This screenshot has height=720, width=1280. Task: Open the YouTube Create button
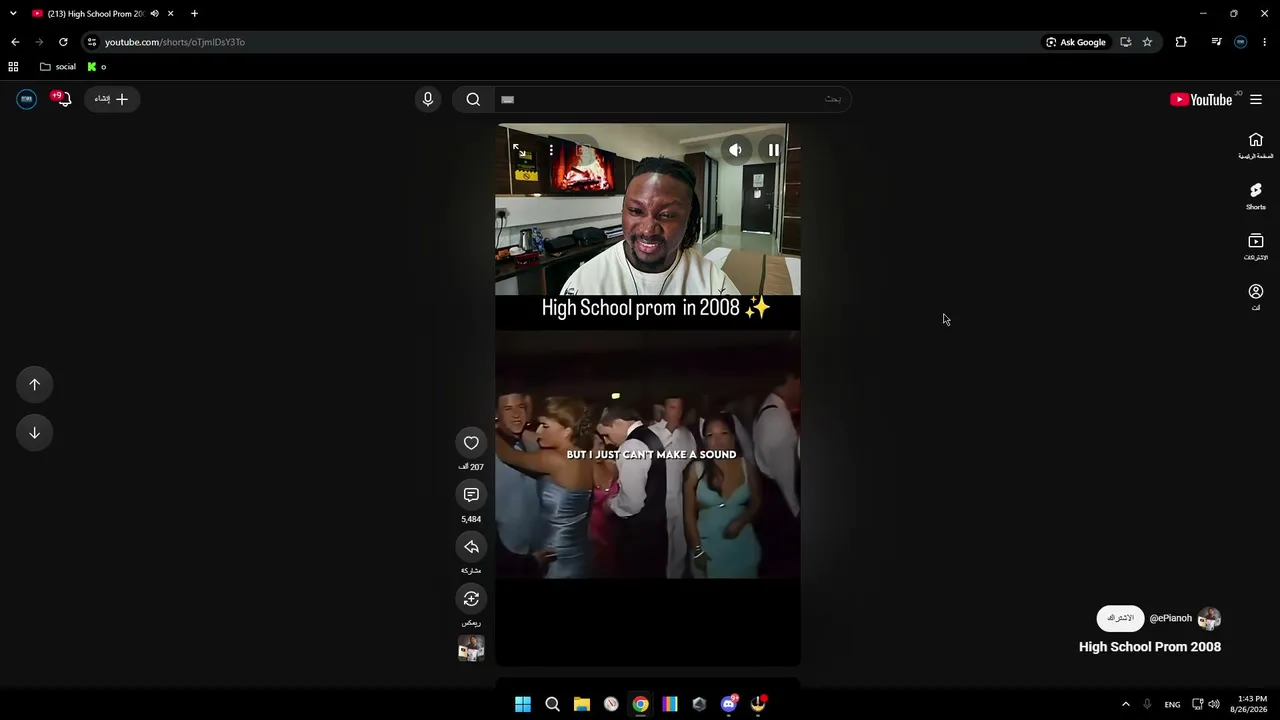[x=112, y=99]
